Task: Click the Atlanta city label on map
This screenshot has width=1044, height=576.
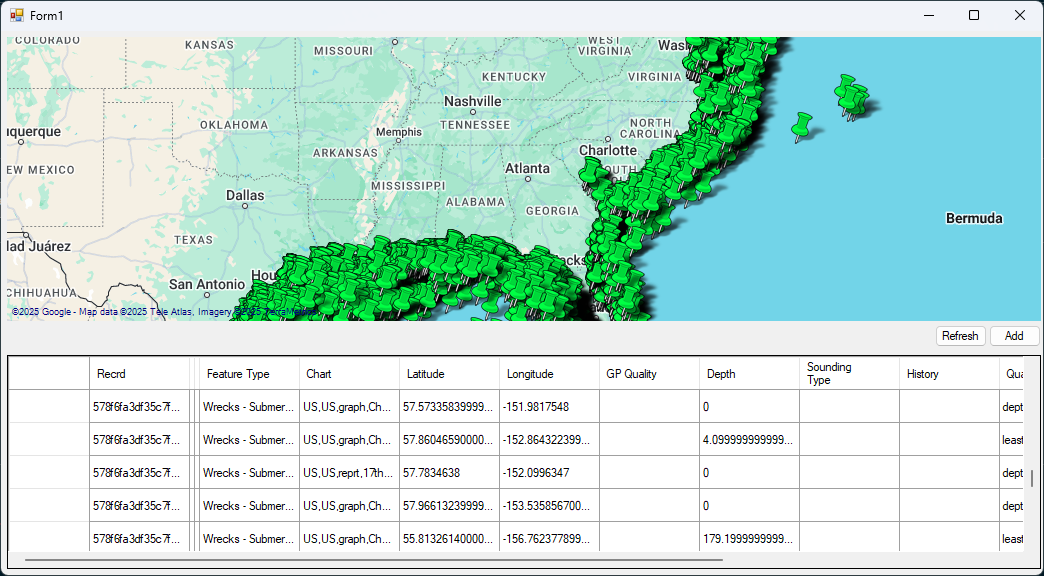Action: [527, 168]
